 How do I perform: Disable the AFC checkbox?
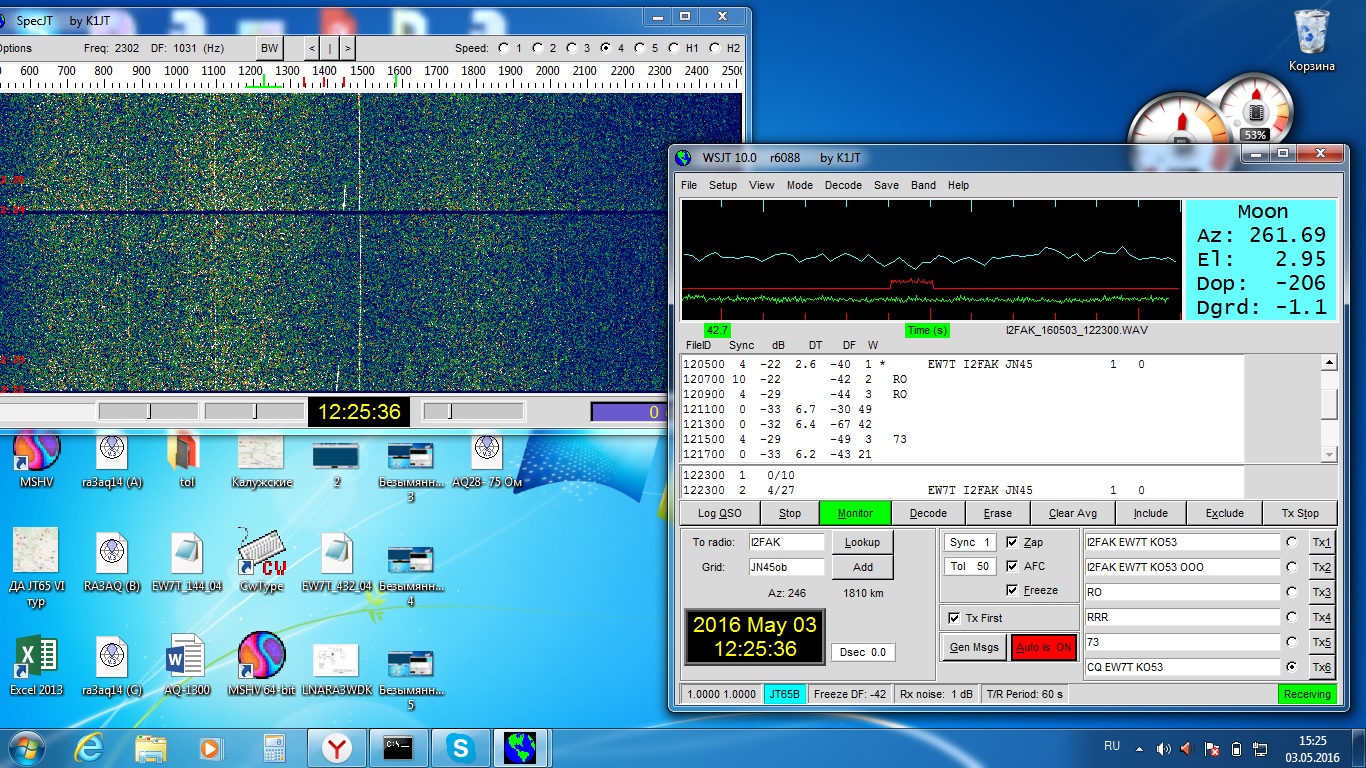(x=1012, y=566)
